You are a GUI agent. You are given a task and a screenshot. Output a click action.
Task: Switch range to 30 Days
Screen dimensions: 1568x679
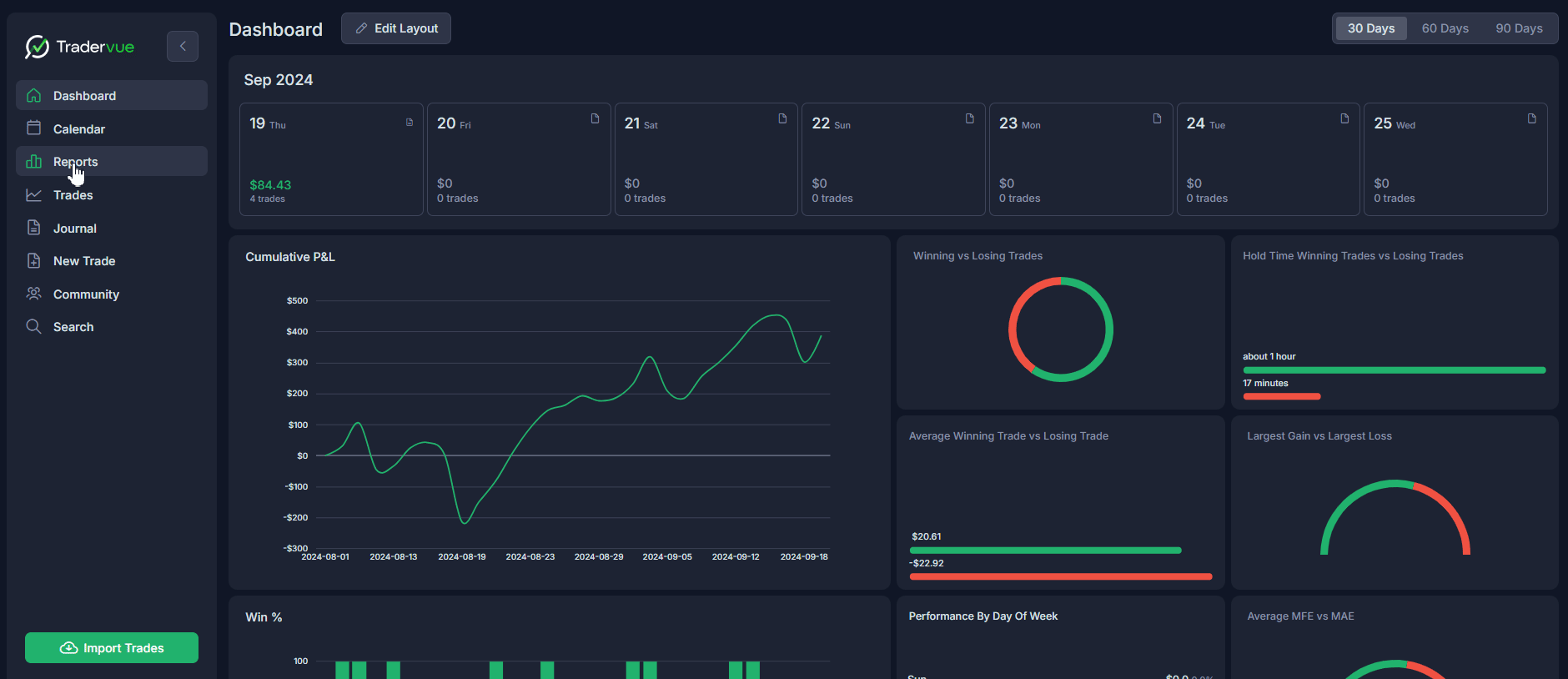tap(1371, 28)
